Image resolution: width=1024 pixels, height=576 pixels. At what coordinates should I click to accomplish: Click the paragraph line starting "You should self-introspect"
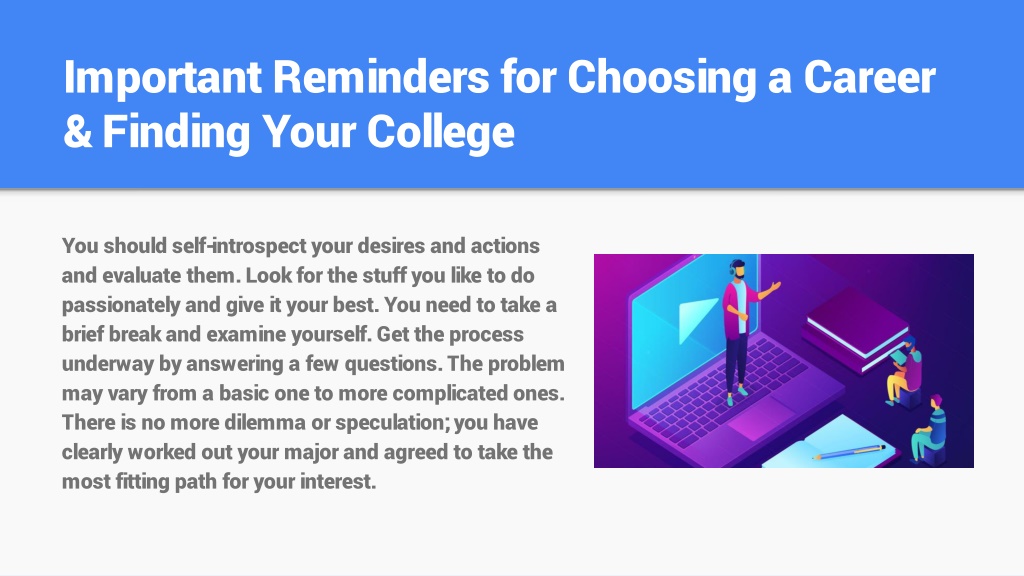coord(301,246)
